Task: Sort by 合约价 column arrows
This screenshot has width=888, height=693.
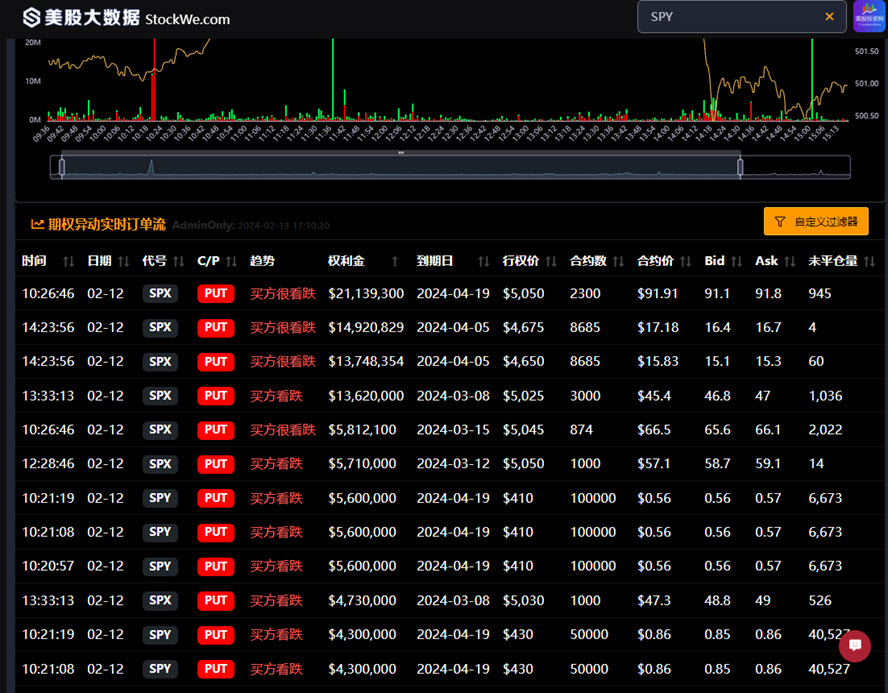Action: click(x=685, y=261)
